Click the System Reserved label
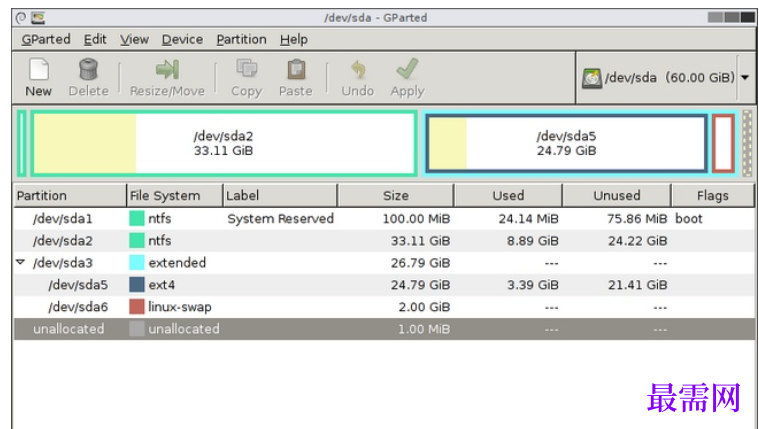759x429 pixels. (280, 219)
